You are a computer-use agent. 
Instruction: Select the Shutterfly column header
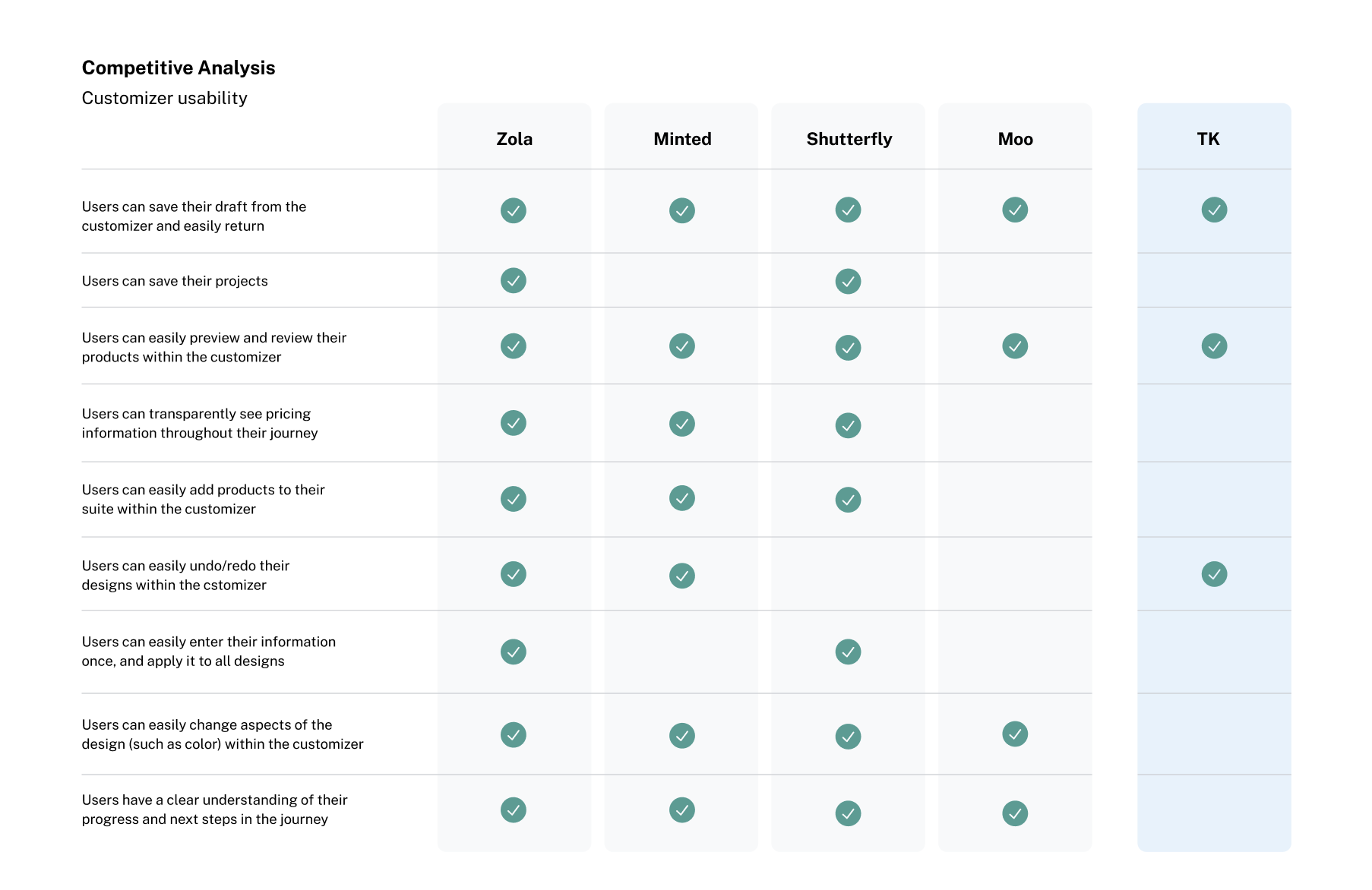pos(849,139)
